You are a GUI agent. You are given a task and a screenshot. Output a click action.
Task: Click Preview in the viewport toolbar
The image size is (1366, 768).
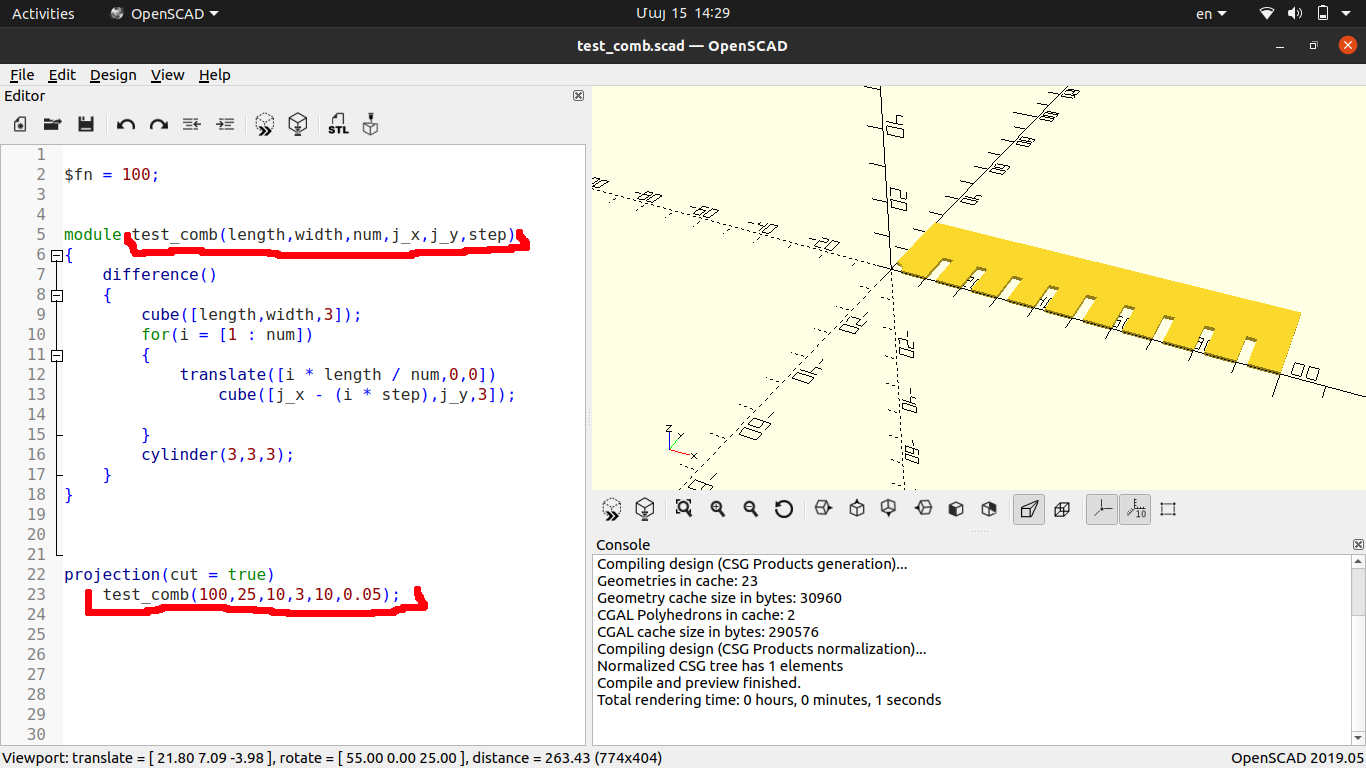pyautogui.click(x=612, y=509)
